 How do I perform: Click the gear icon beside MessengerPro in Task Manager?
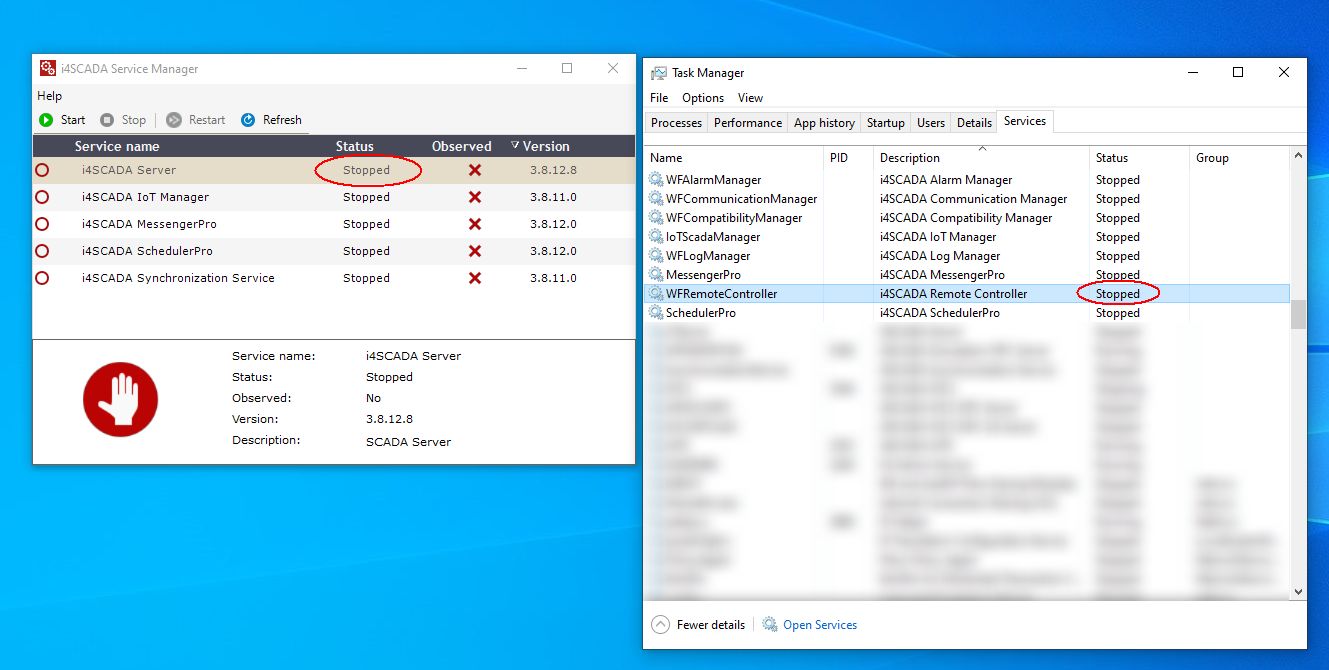click(656, 275)
